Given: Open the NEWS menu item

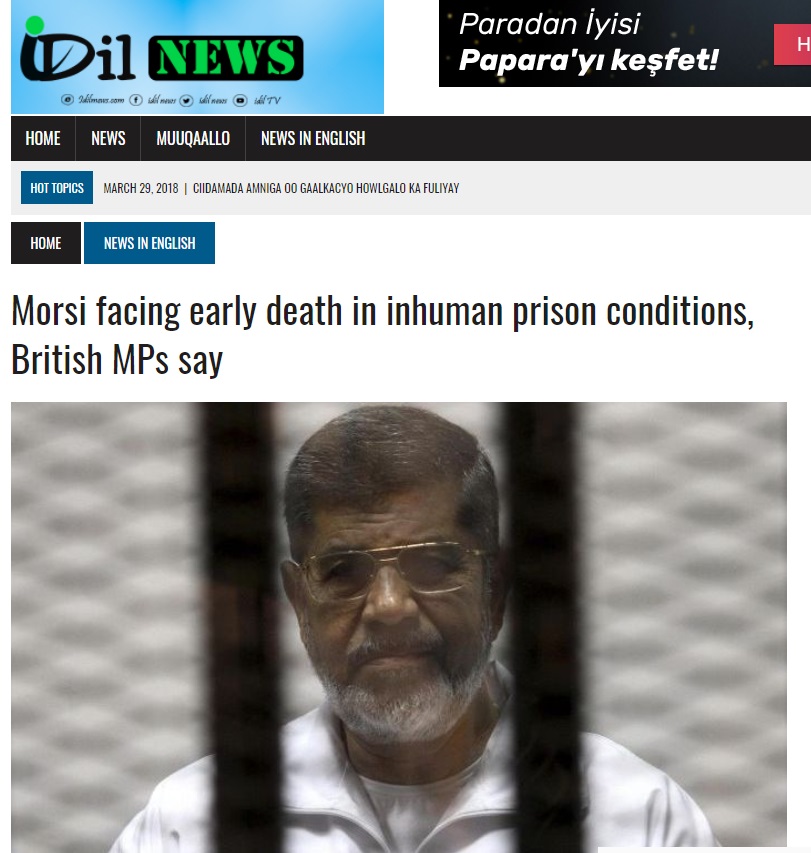Looking at the screenshot, I should [108, 138].
